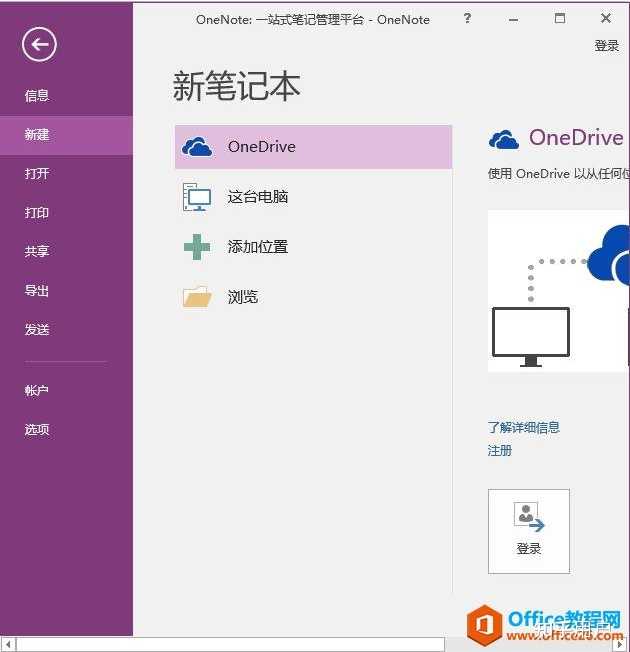Select the 这台电脑 location text
The height and width of the screenshot is (652, 630).
click(258, 197)
